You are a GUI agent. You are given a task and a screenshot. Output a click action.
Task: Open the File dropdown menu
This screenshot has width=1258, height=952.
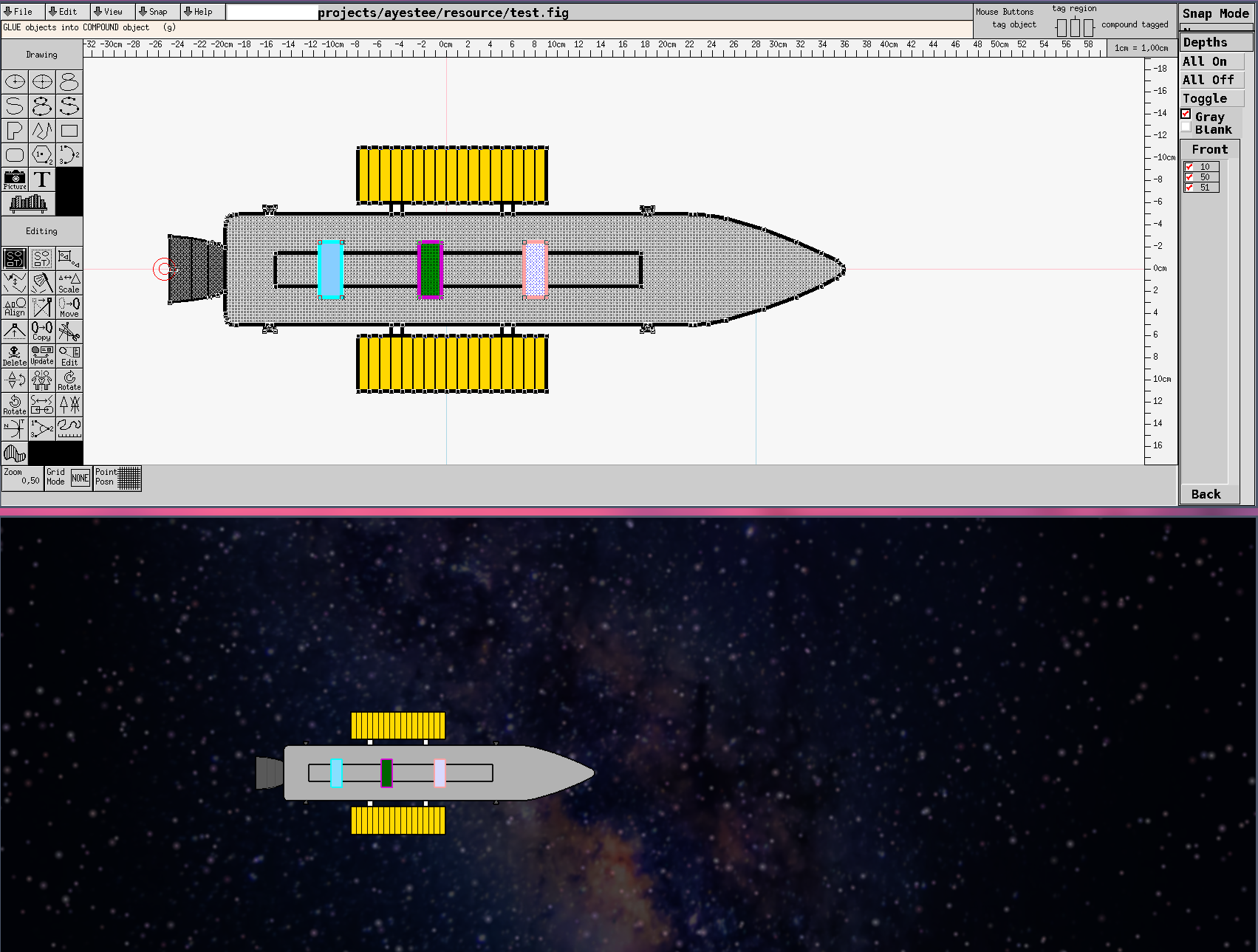[x=19, y=12]
